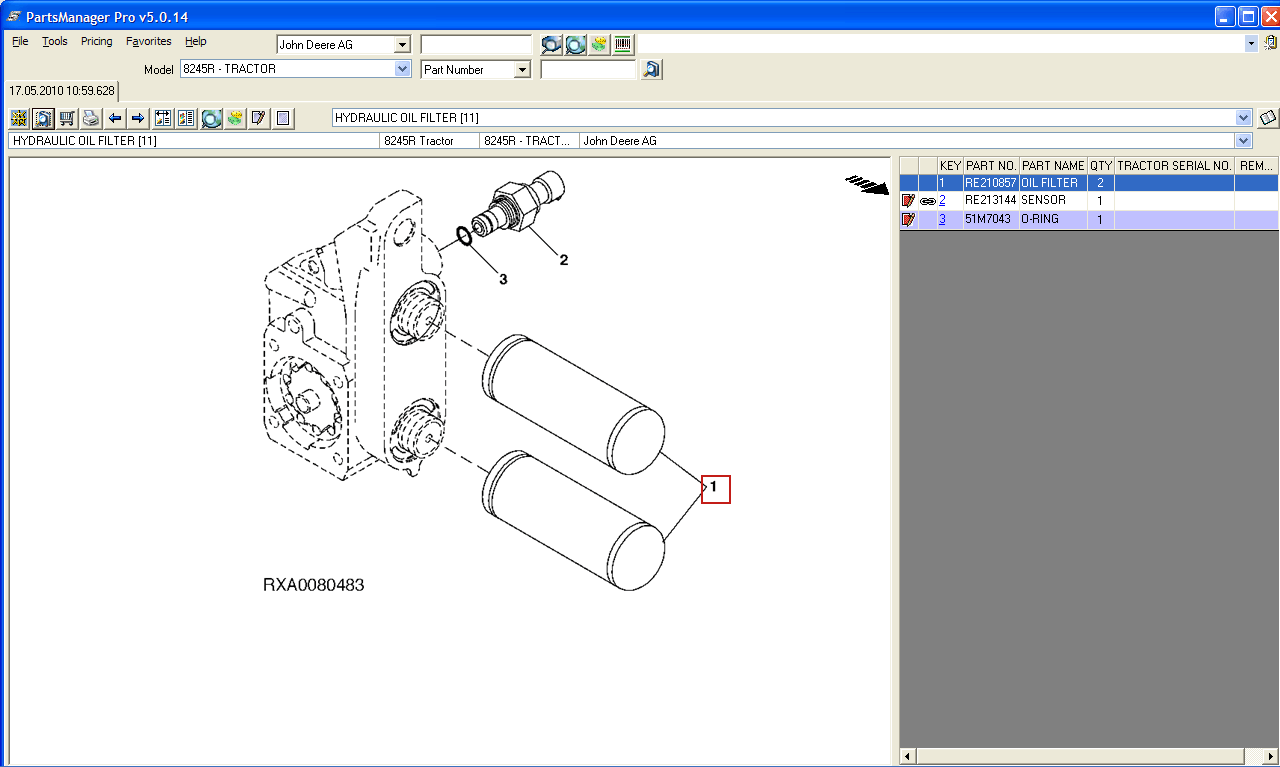This screenshot has height=767, width=1280.
Task: Click the icon at far right of top bar
Action: click(x=1270, y=43)
